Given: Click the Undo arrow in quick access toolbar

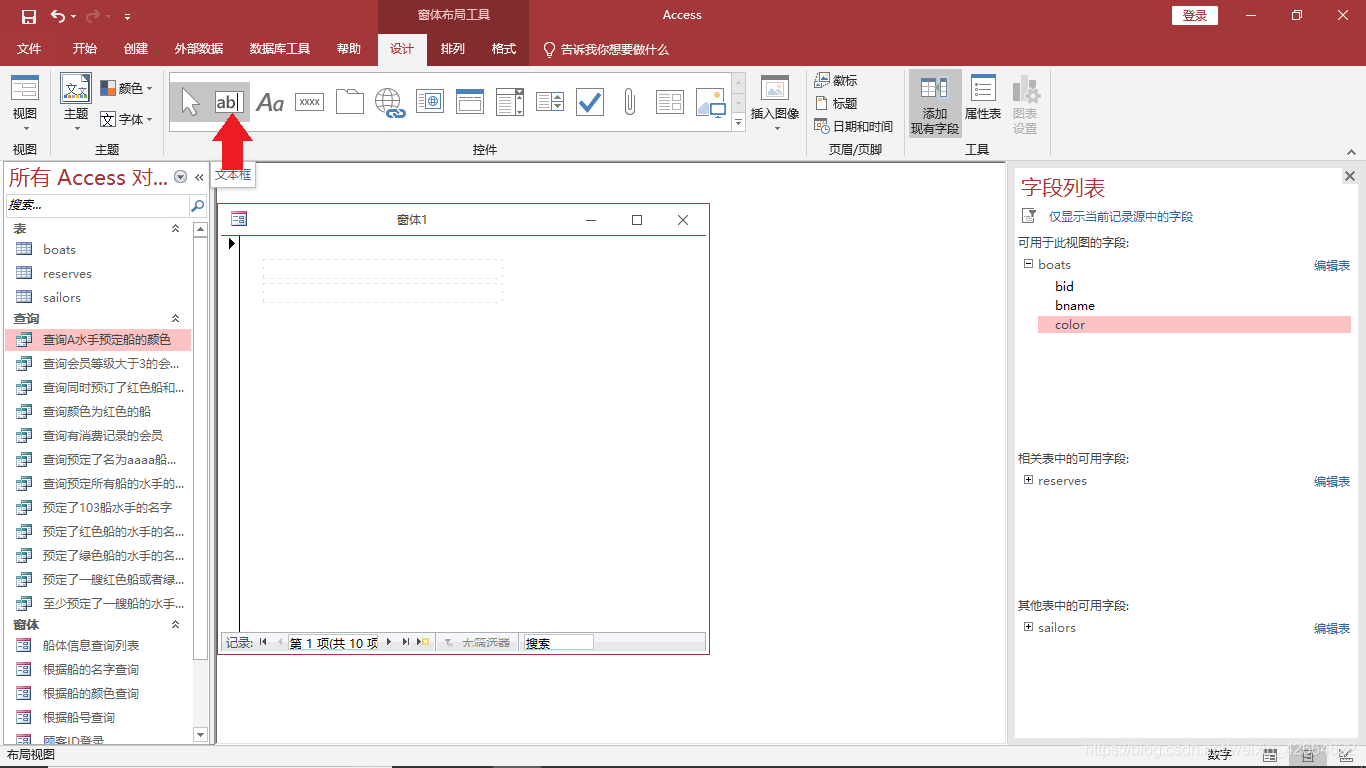Looking at the screenshot, I should click(x=58, y=16).
